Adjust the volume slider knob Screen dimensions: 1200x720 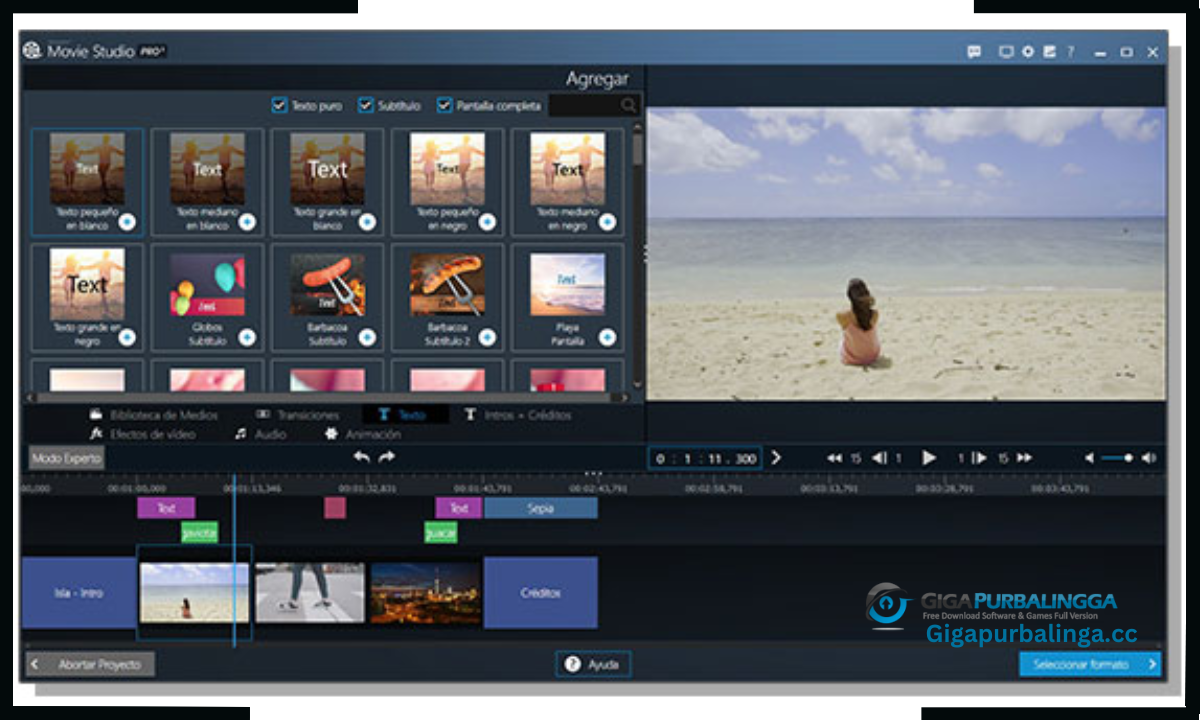(1129, 458)
